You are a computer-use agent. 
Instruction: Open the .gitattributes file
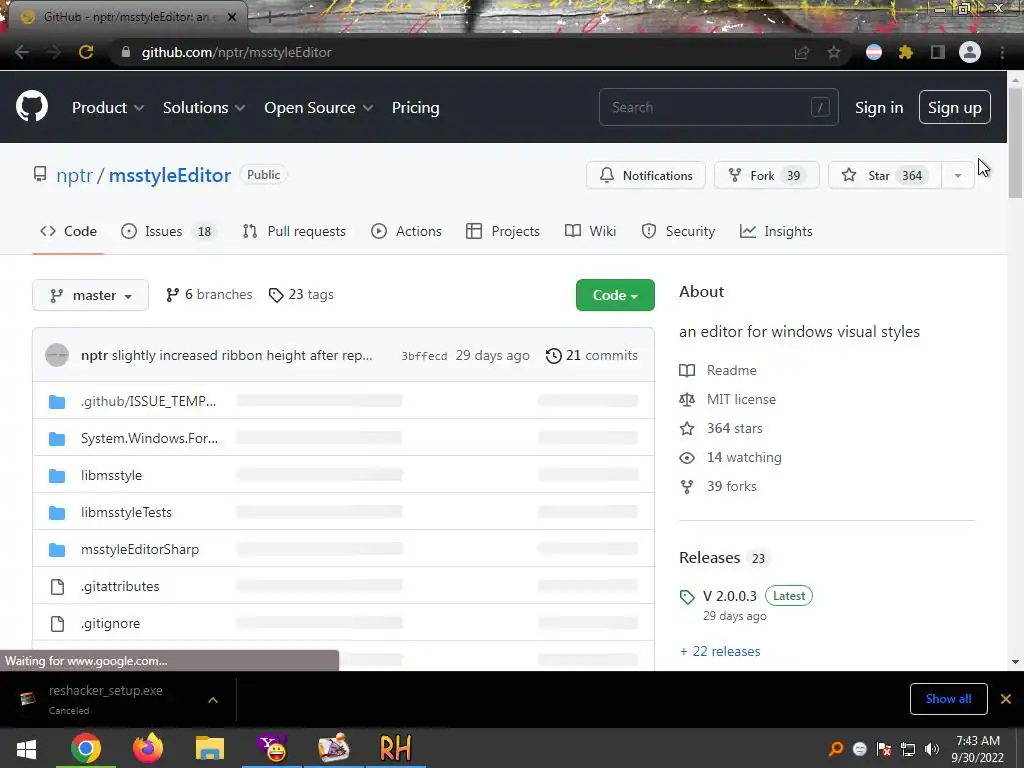click(120, 586)
